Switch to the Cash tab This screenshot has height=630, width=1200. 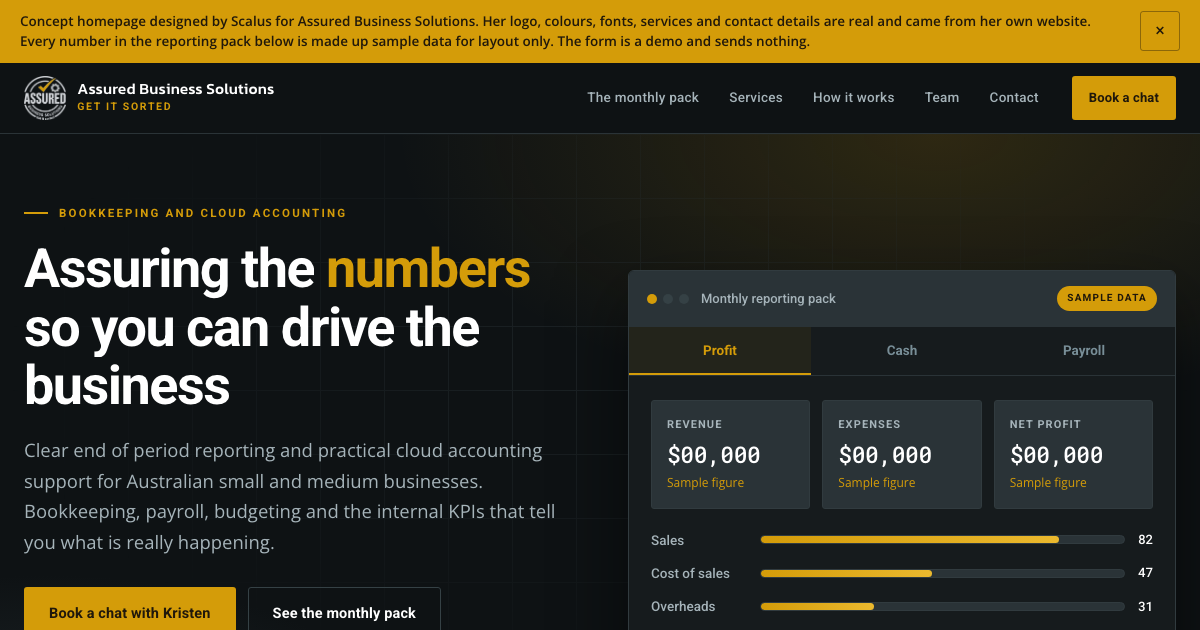[902, 351]
